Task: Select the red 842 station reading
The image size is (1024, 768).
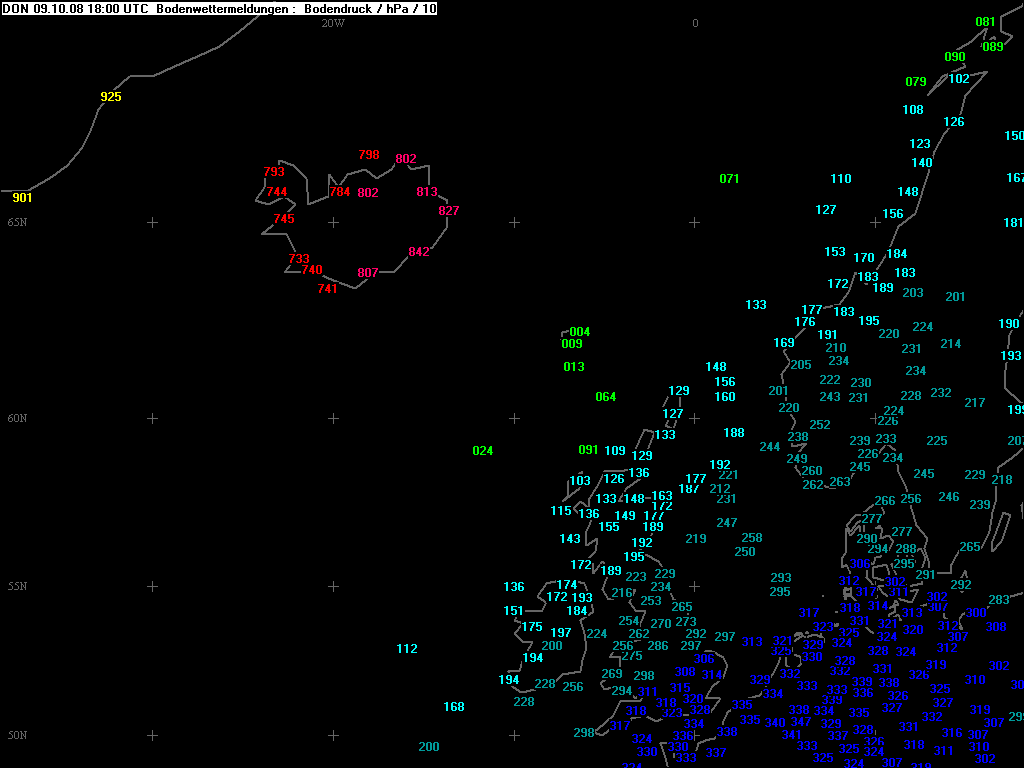Action: coord(419,252)
